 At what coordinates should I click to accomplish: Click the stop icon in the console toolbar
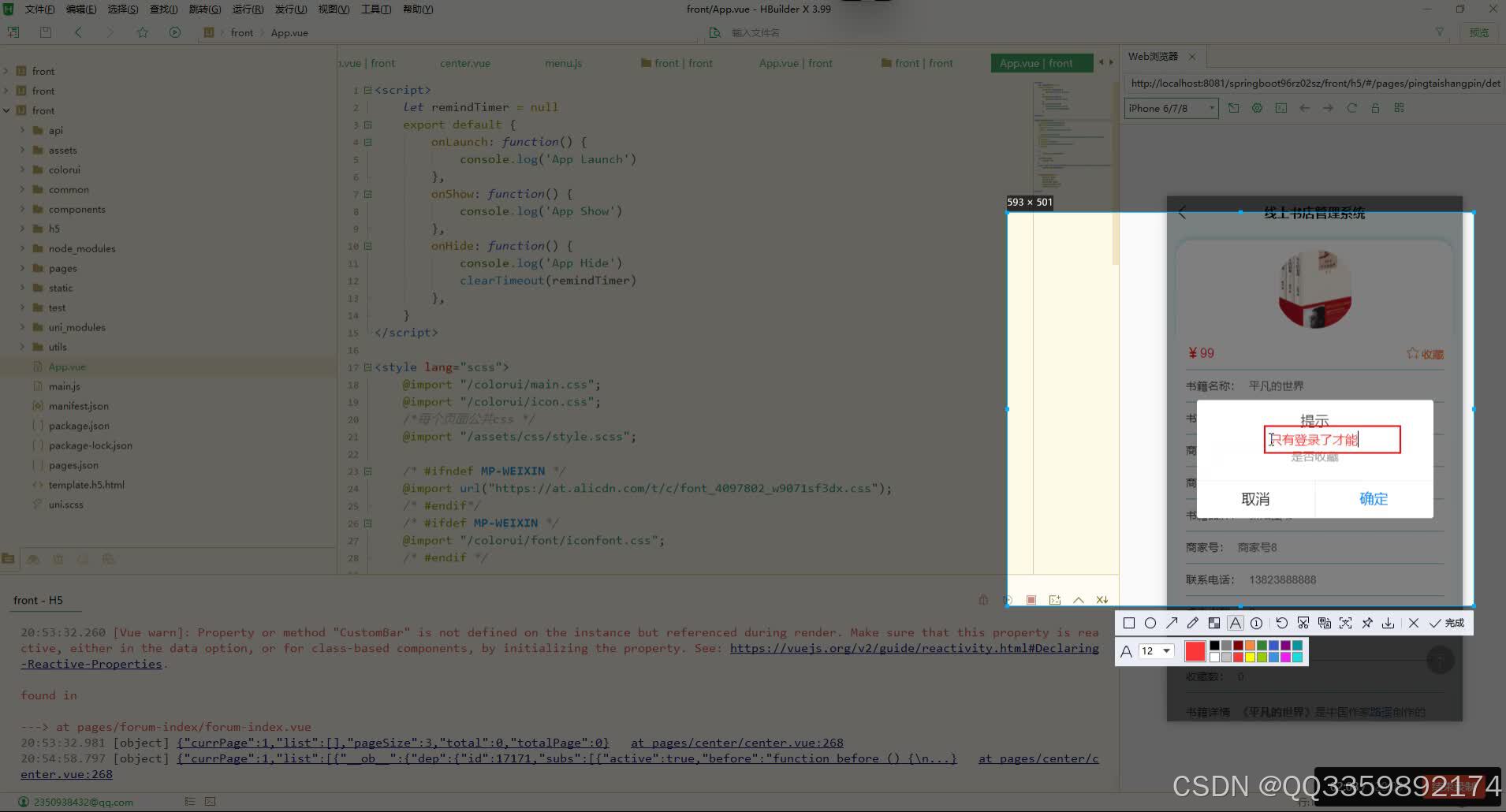[x=1031, y=600]
